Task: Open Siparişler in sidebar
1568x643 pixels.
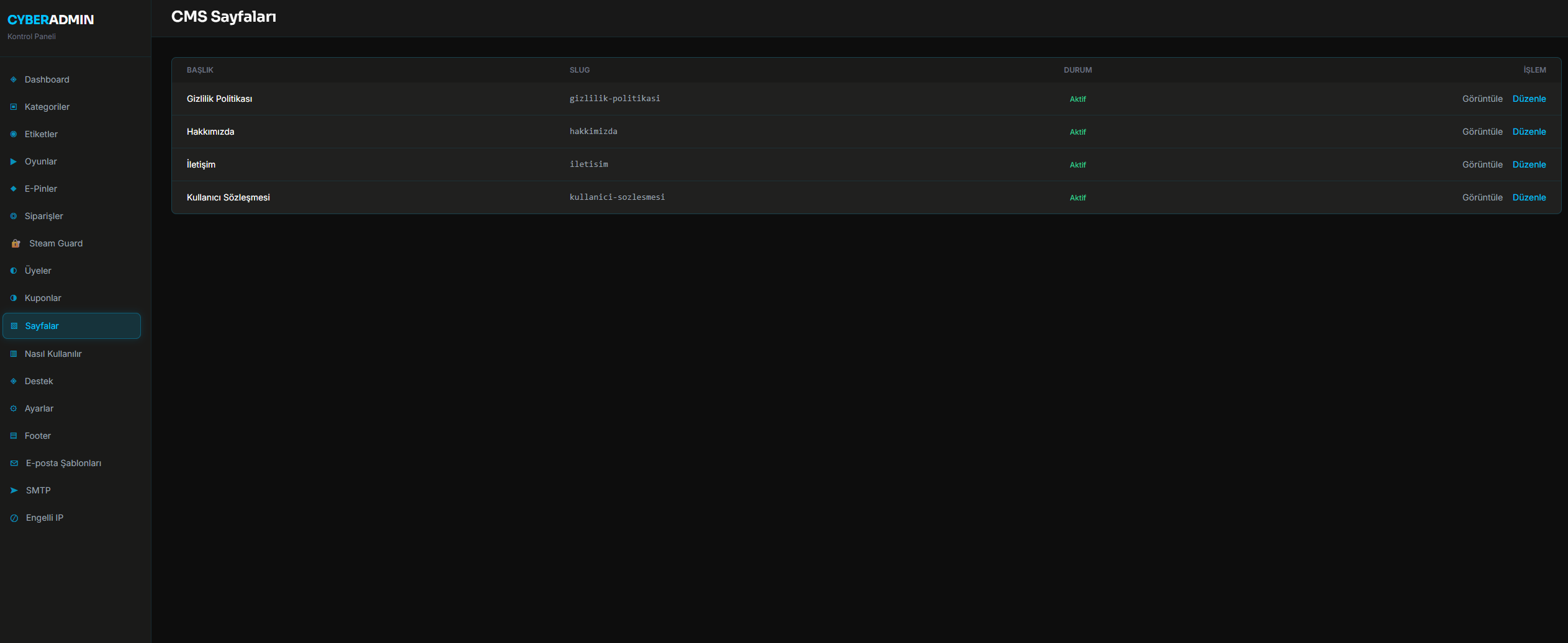Action: coord(72,216)
